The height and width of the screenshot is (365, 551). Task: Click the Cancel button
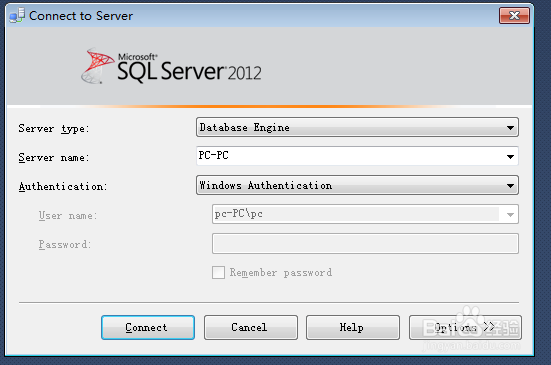coord(251,327)
